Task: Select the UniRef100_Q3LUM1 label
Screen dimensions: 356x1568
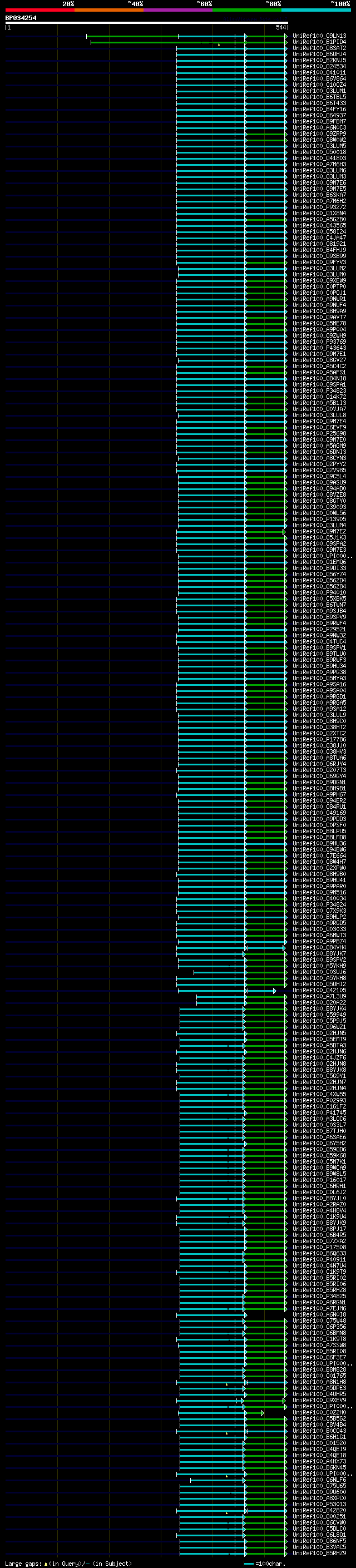Action: coord(319,91)
